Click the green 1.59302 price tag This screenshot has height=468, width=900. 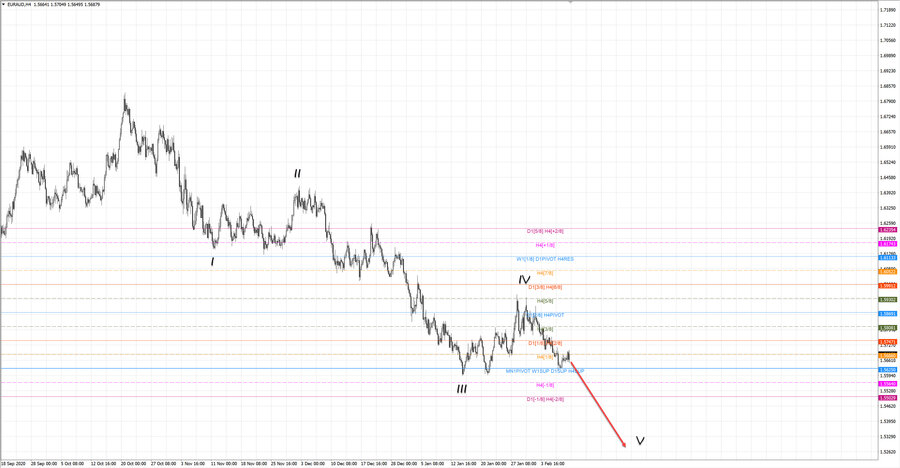coord(888,300)
